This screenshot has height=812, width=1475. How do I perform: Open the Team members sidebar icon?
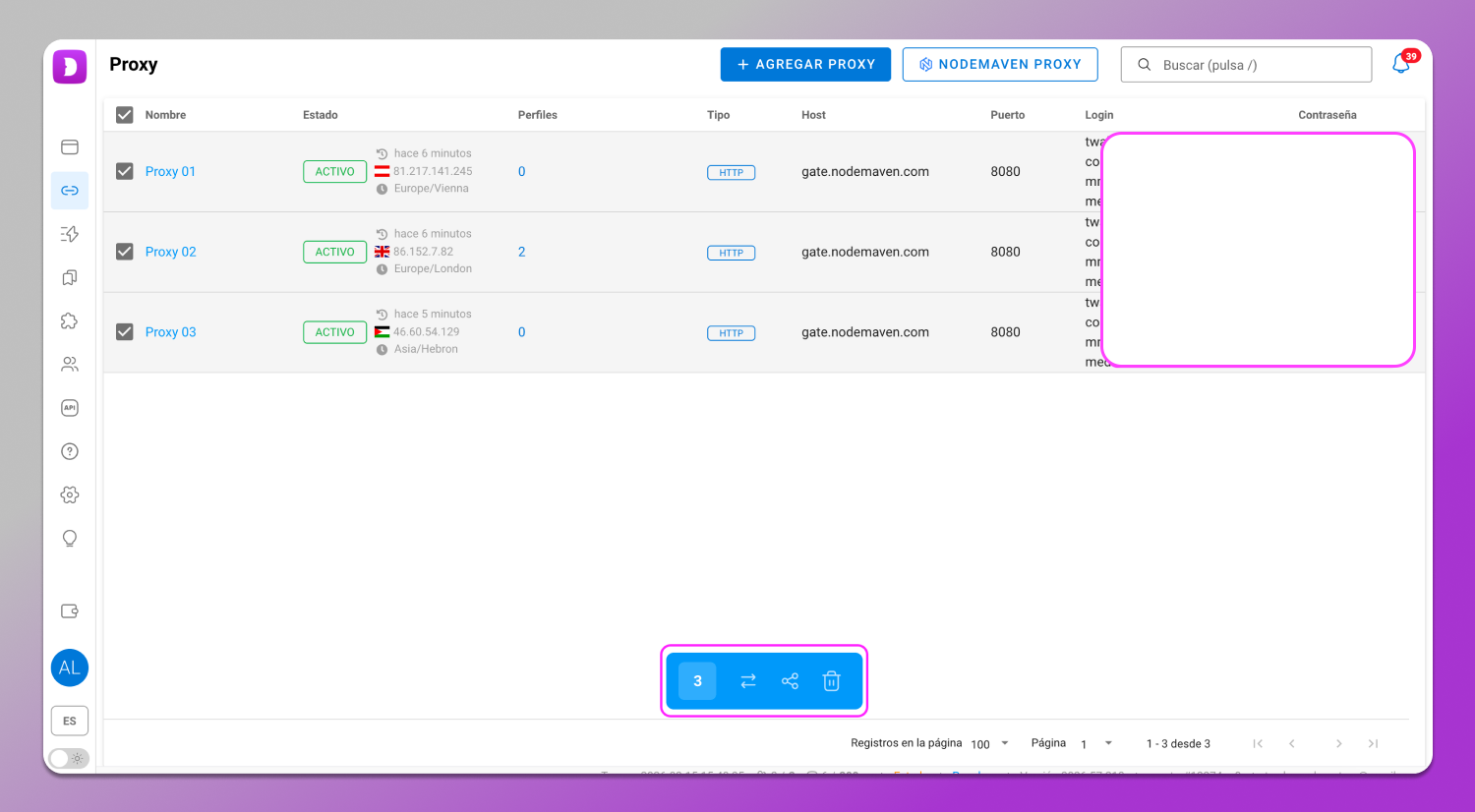click(x=70, y=364)
